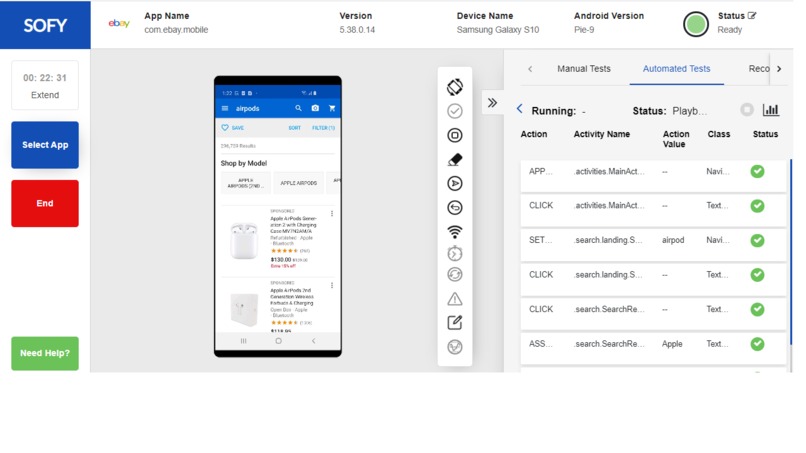Tap the search magnifier in eBay app
806x453 pixels.
pos(298,108)
